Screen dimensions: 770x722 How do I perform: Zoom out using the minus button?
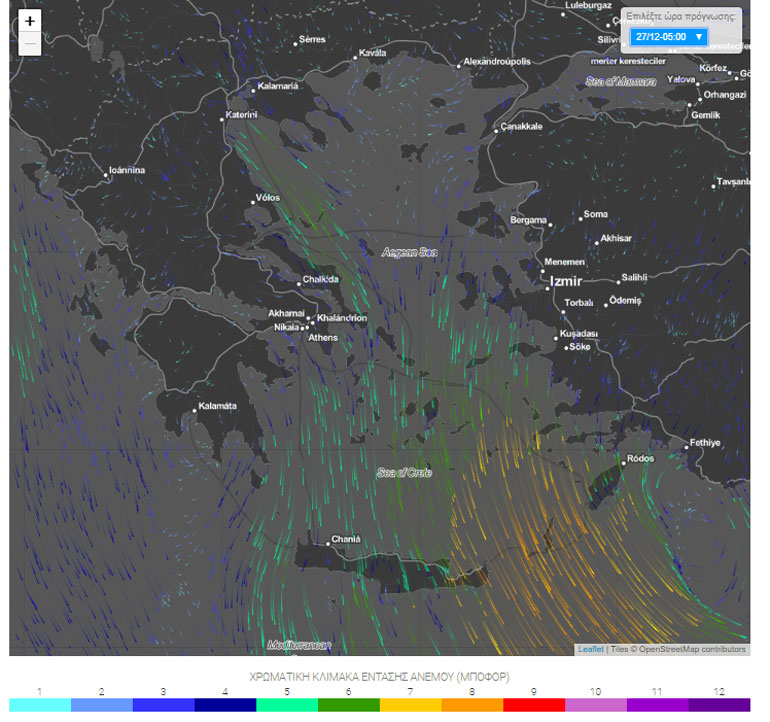point(30,44)
